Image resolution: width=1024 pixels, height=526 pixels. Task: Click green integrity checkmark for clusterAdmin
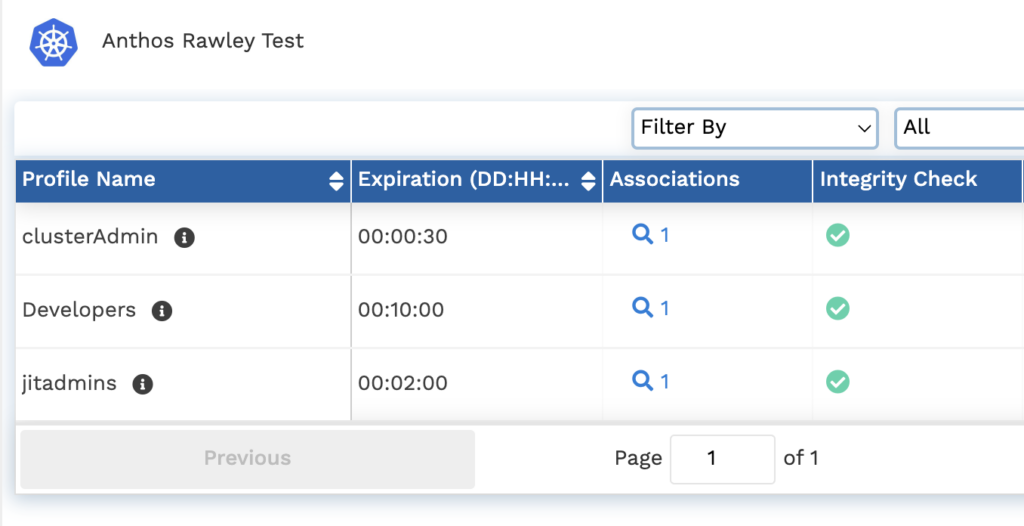coord(837,235)
